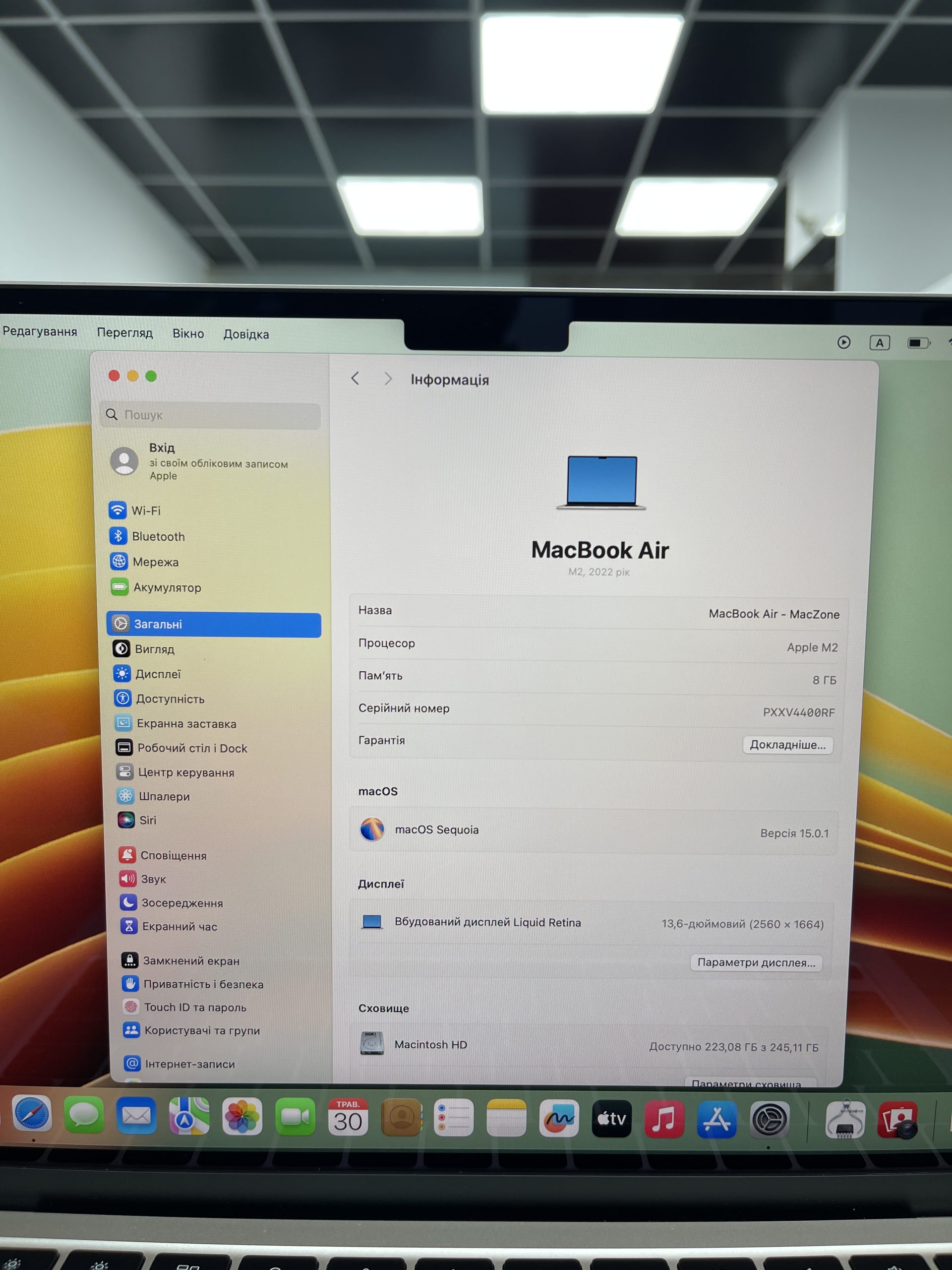952x1270 pixels.
Task: Click the input source A icon
Action: click(880, 343)
